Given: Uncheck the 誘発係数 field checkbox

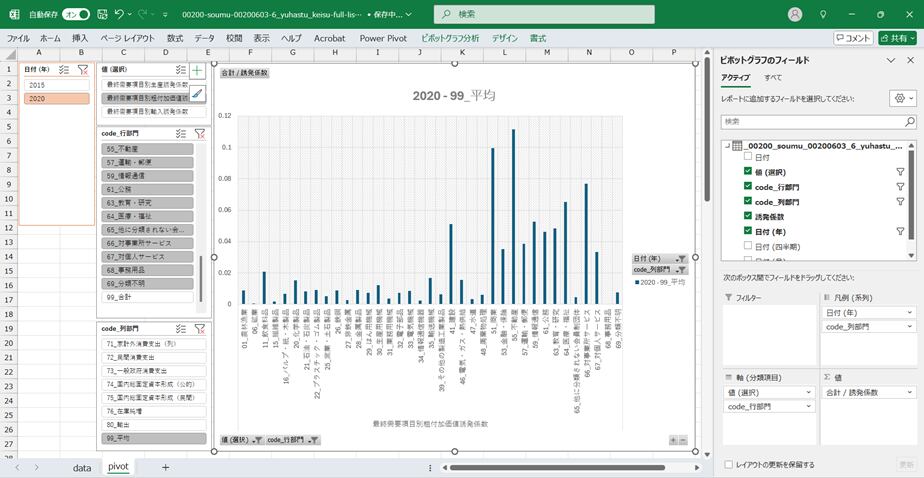Looking at the screenshot, I should tap(748, 216).
